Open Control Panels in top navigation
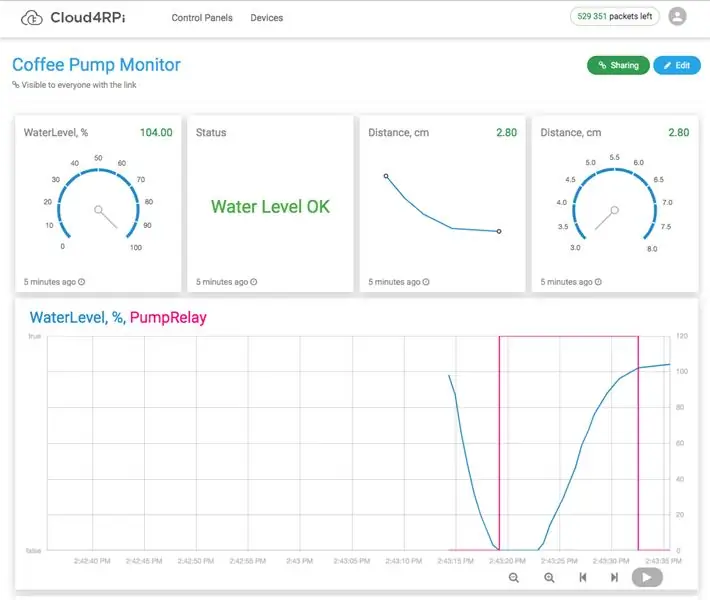Image resolution: width=710 pixels, height=600 pixels. coord(202,18)
